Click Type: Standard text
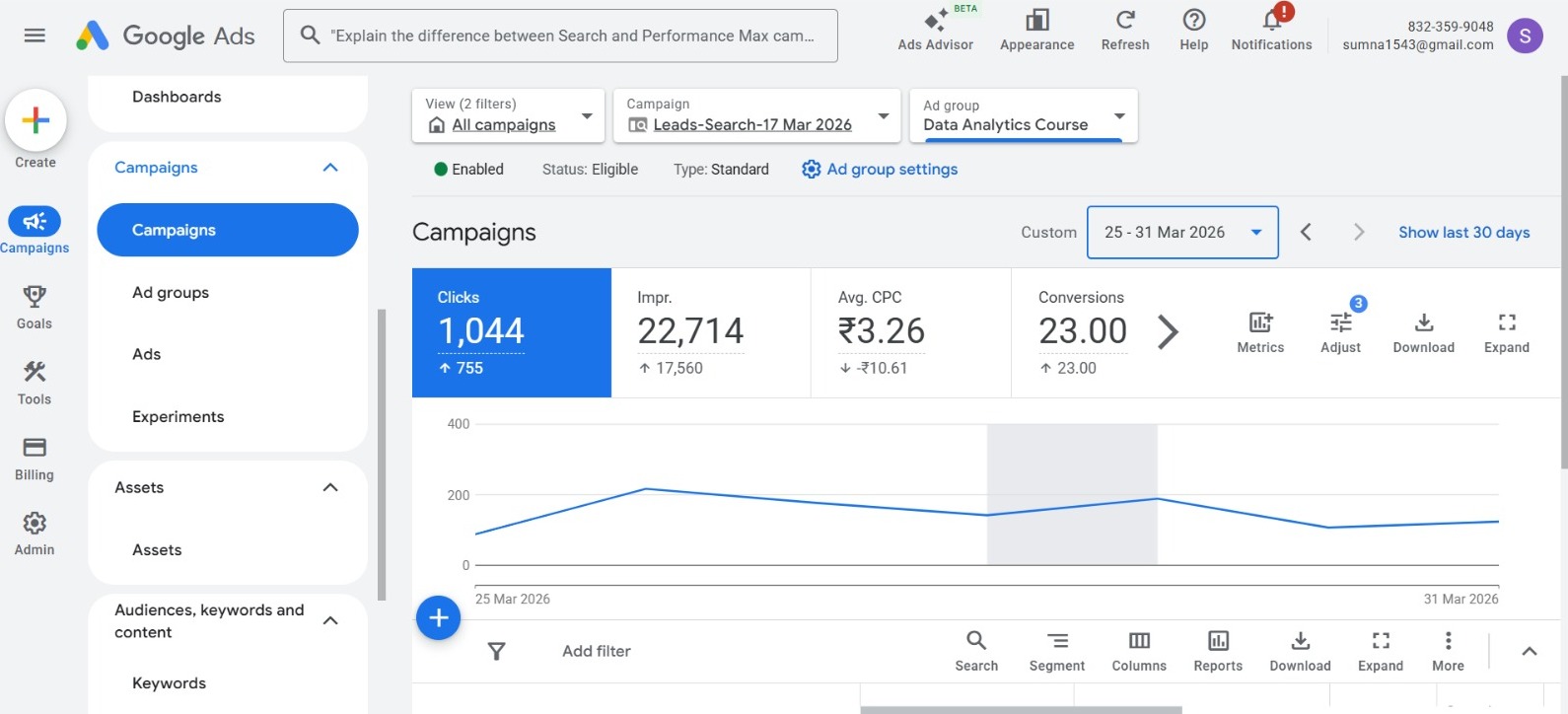 [721, 170]
